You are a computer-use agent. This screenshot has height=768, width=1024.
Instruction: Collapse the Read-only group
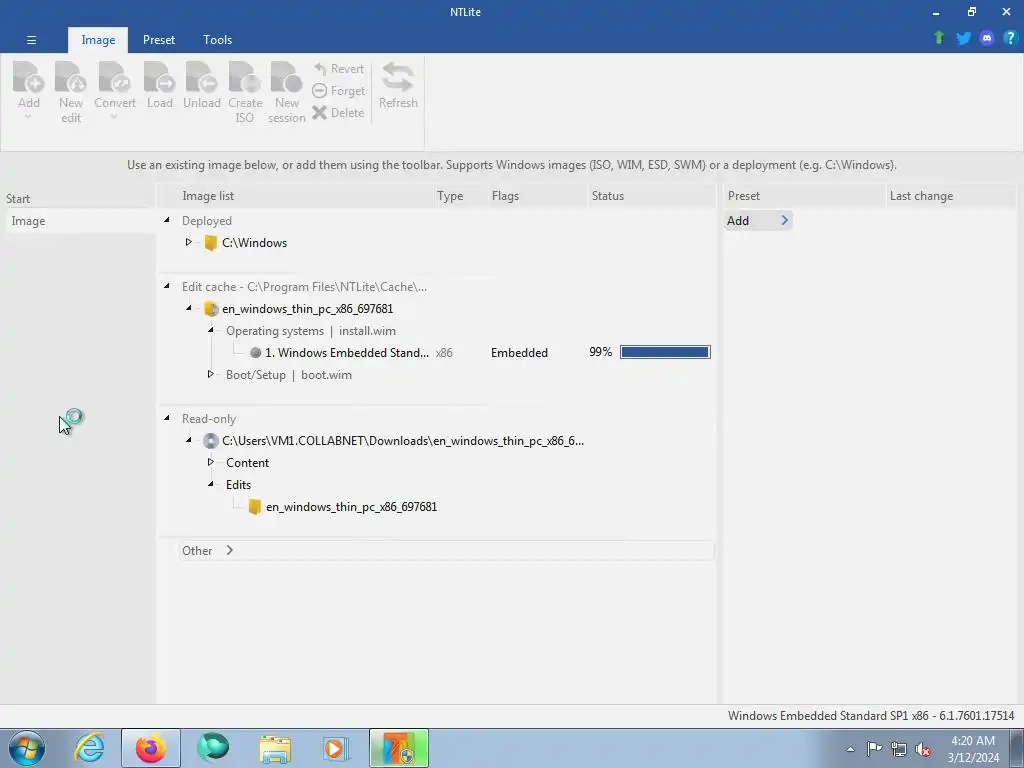coord(167,418)
